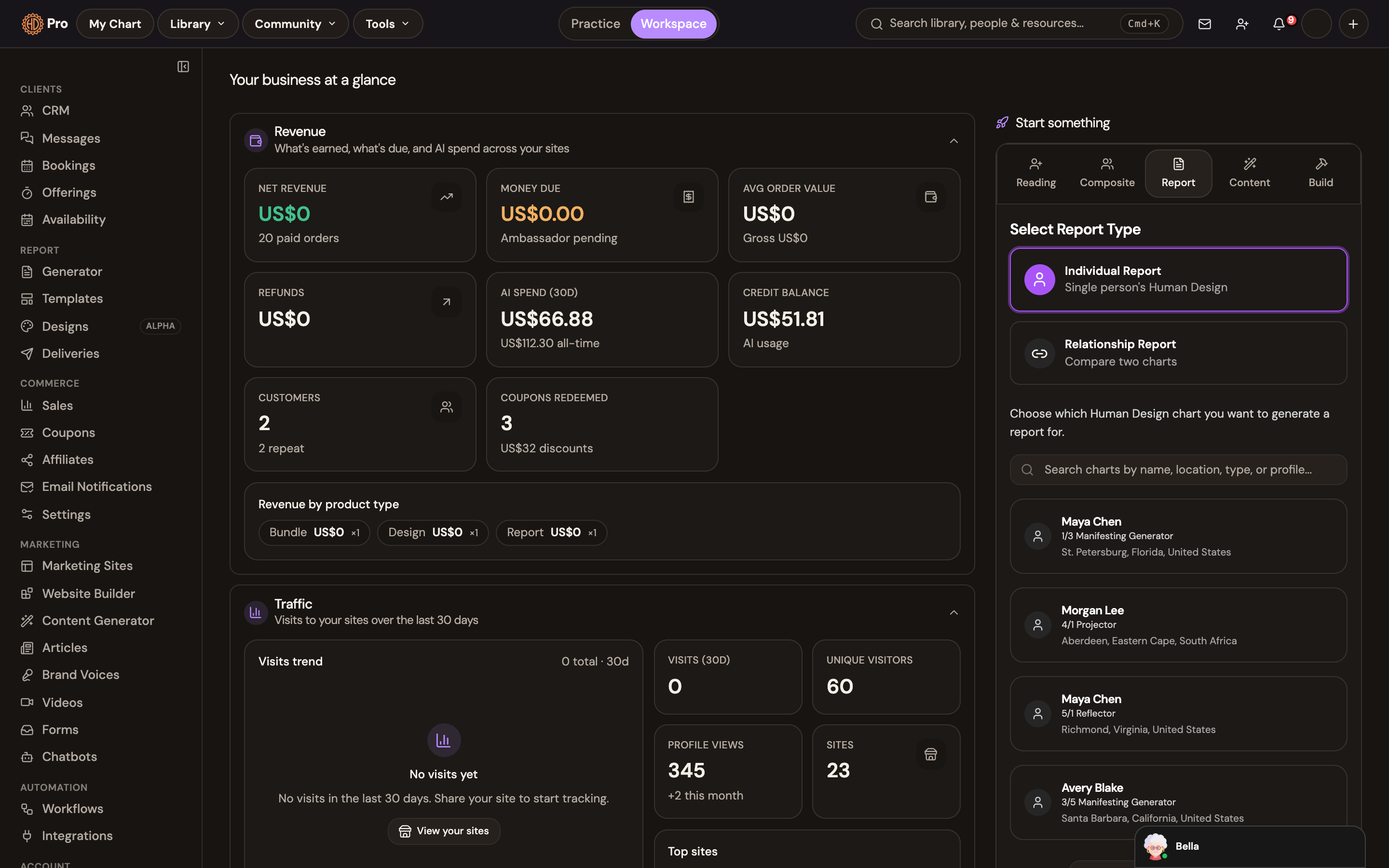Focus the global search field
Viewport: 1389px width, 868px height.
[x=1019, y=24]
